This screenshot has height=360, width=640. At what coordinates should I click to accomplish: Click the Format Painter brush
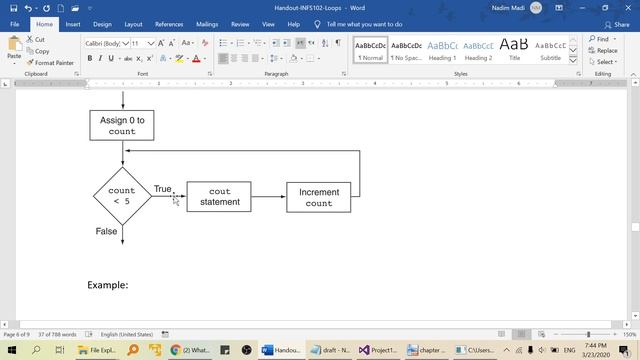click(x=30, y=62)
